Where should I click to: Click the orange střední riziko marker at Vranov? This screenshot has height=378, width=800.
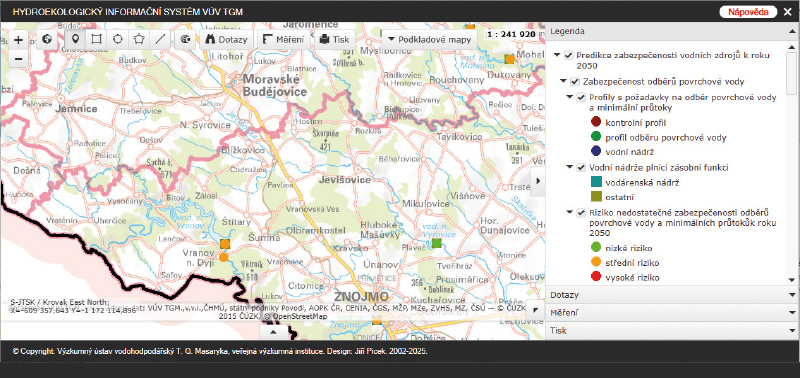[223, 257]
